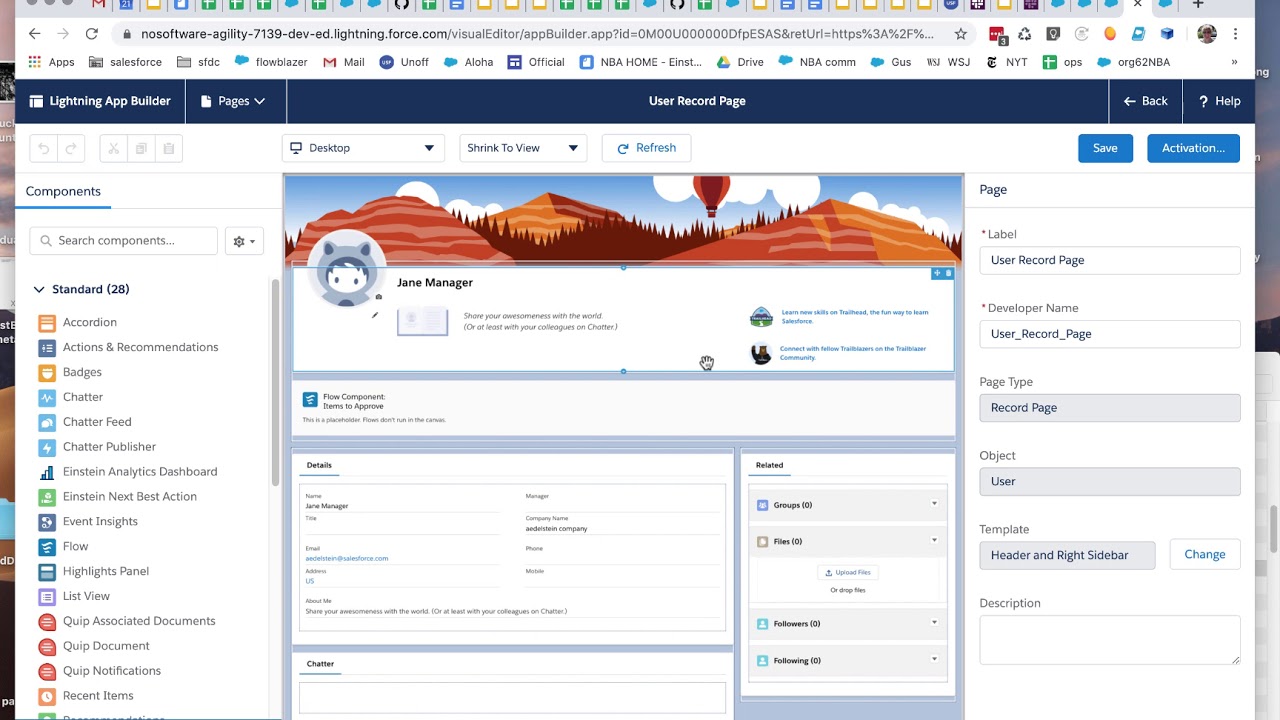This screenshot has height=720, width=1280.
Task: Go back in browser history
Action: pos(35,34)
